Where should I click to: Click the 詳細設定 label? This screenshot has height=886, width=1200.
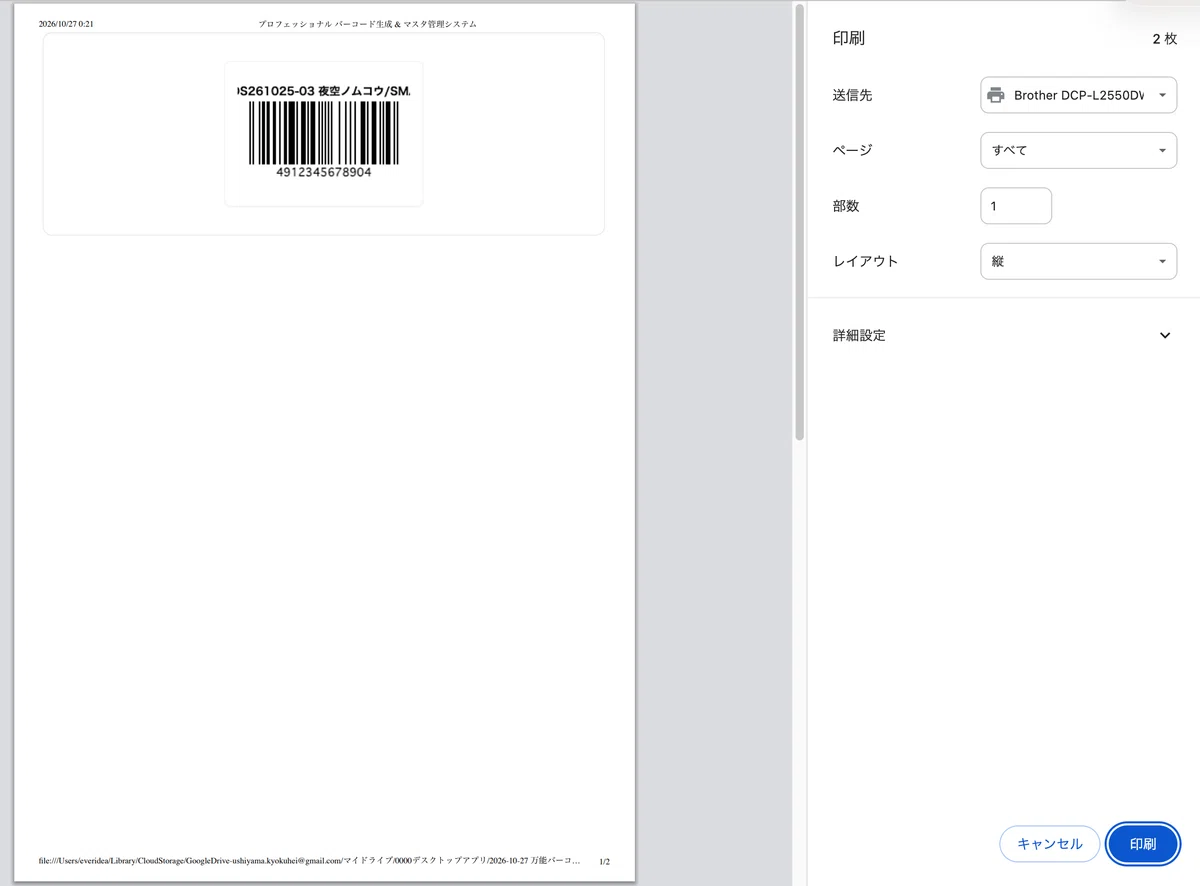tap(859, 336)
